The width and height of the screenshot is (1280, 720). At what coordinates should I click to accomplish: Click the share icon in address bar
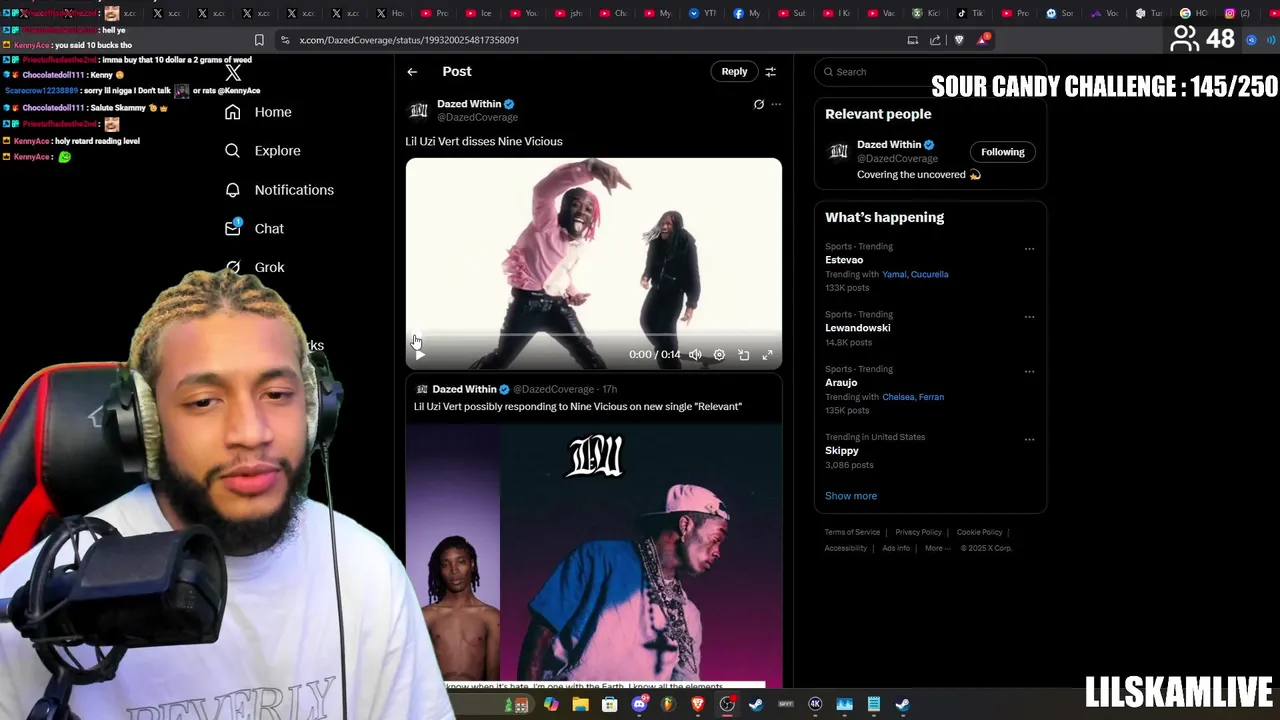point(935,40)
